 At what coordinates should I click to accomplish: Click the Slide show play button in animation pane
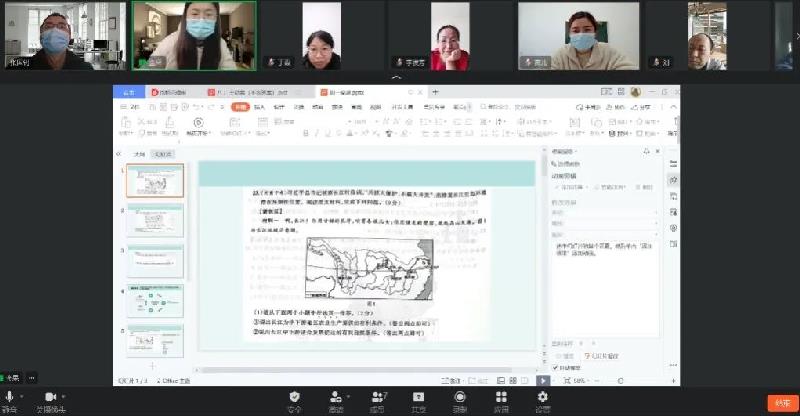tap(602, 356)
